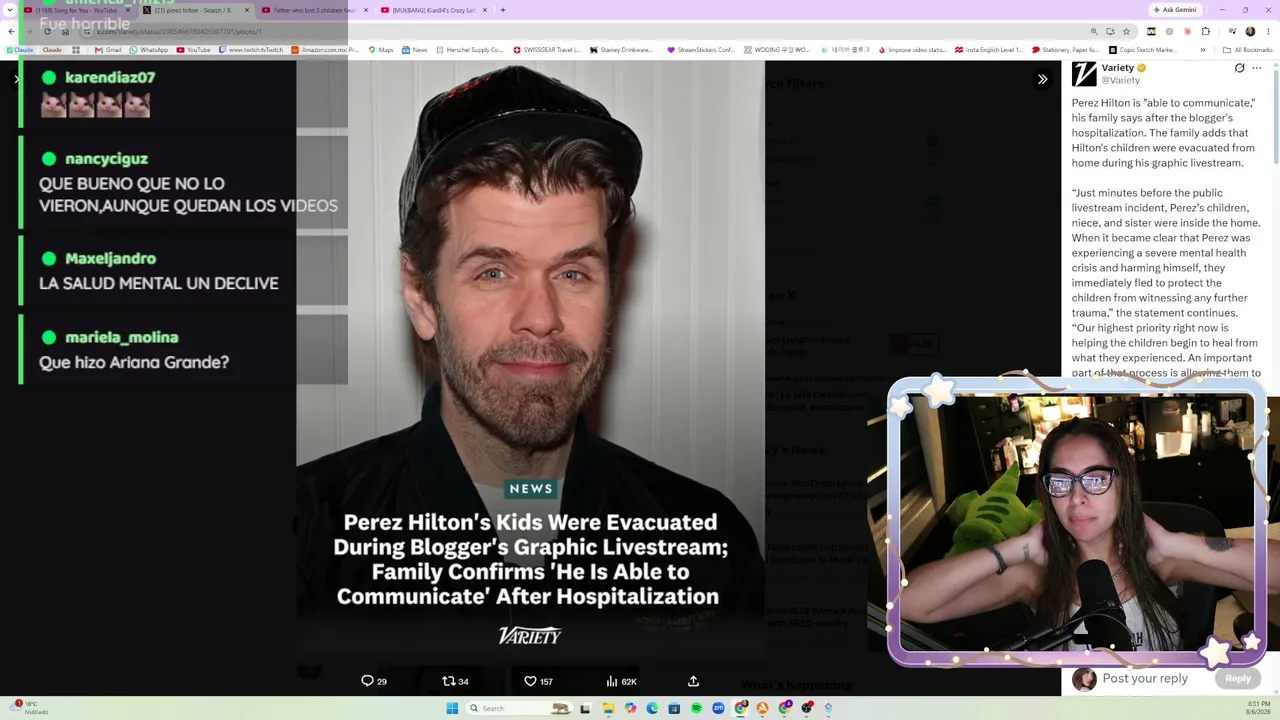This screenshot has height=720, width=1280.
Task: Click the Ask Gemini button
Action: pos(1175,10)
